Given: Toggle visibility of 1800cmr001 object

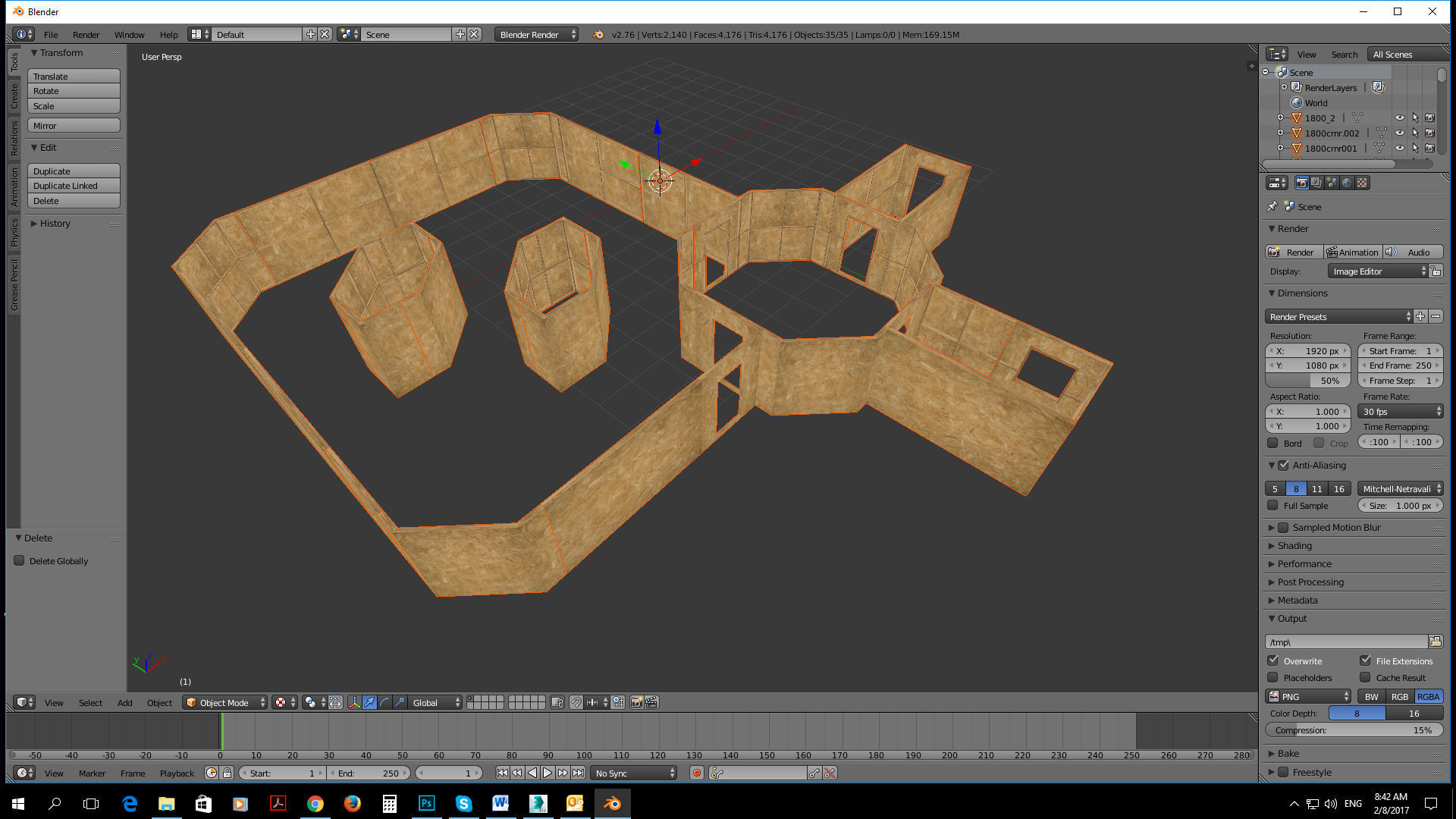Looking at the screenshot, I should [x=1400, y=148].
